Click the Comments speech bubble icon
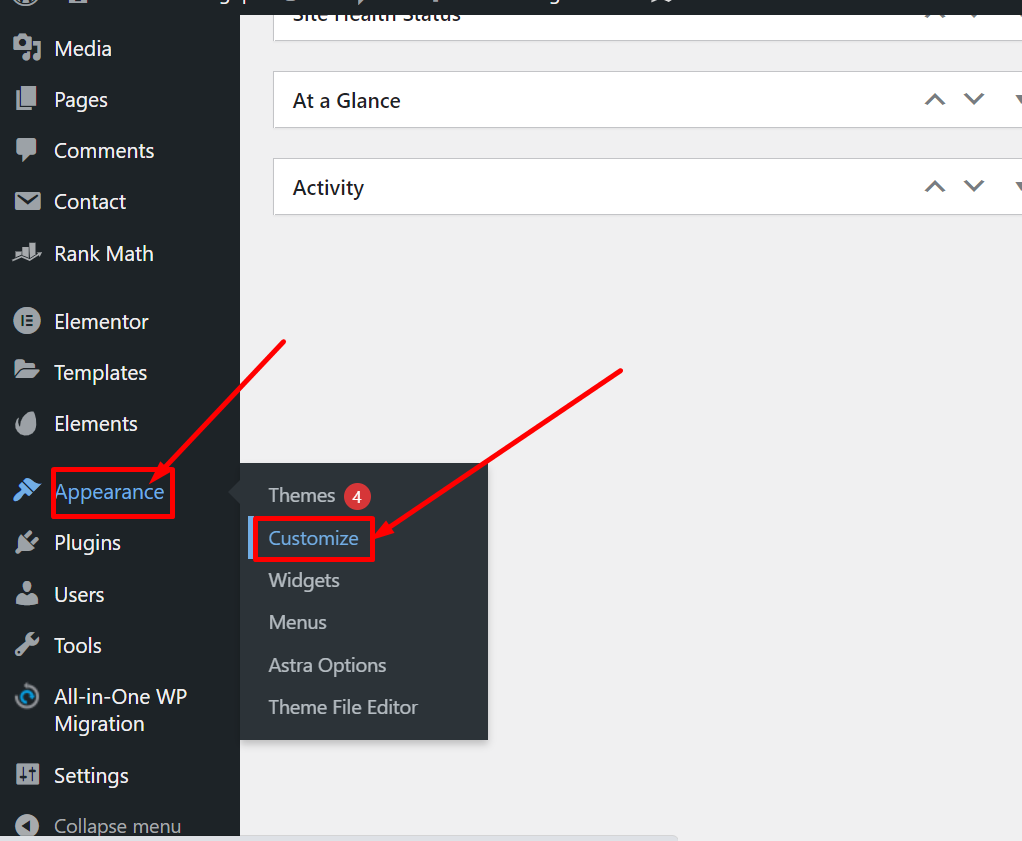The image size is (1022, 841). pos(27,150)
